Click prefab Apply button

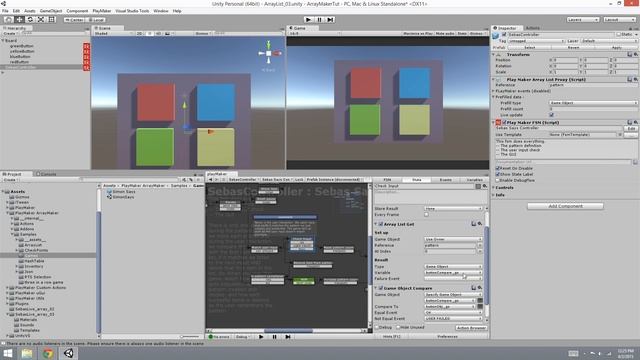[x=617, y=47]
